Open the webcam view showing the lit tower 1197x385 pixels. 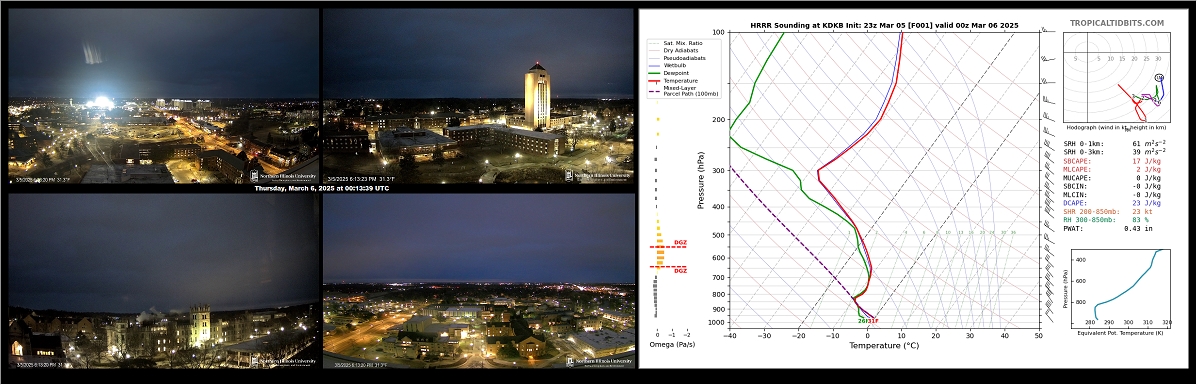coord(479,95)
